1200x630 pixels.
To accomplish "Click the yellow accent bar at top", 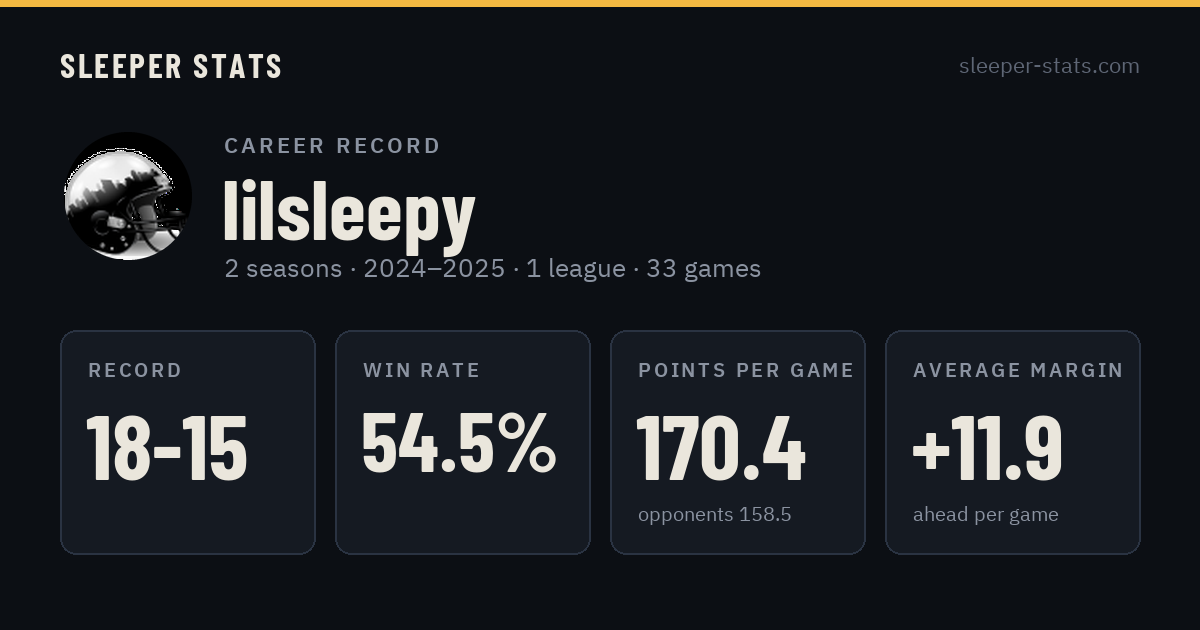I will click(600, 3).
